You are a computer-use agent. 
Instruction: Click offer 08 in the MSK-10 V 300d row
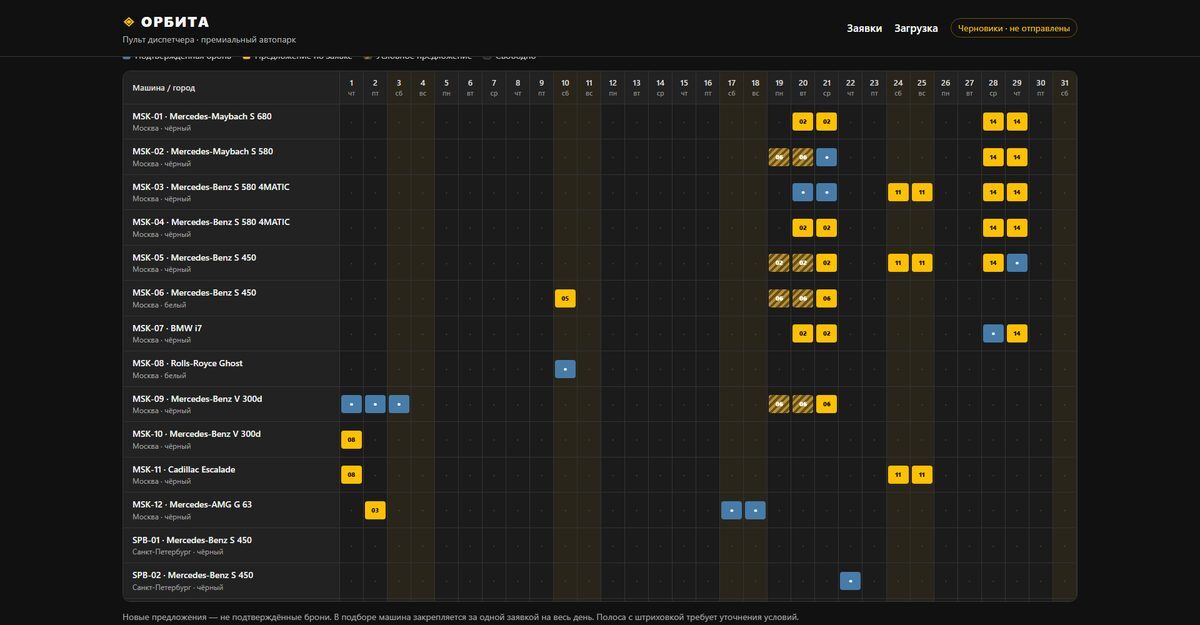pyautogui.click(x=351, y=439)
